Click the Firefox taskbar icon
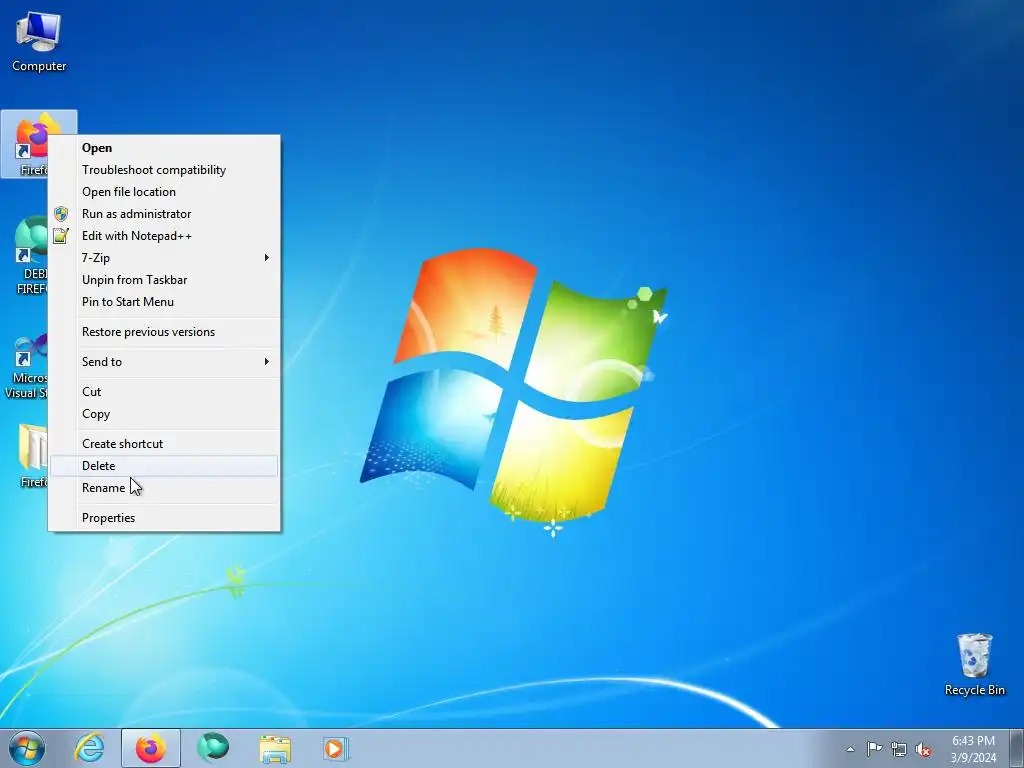The image size is (1024, 768). tap(151, 748)
